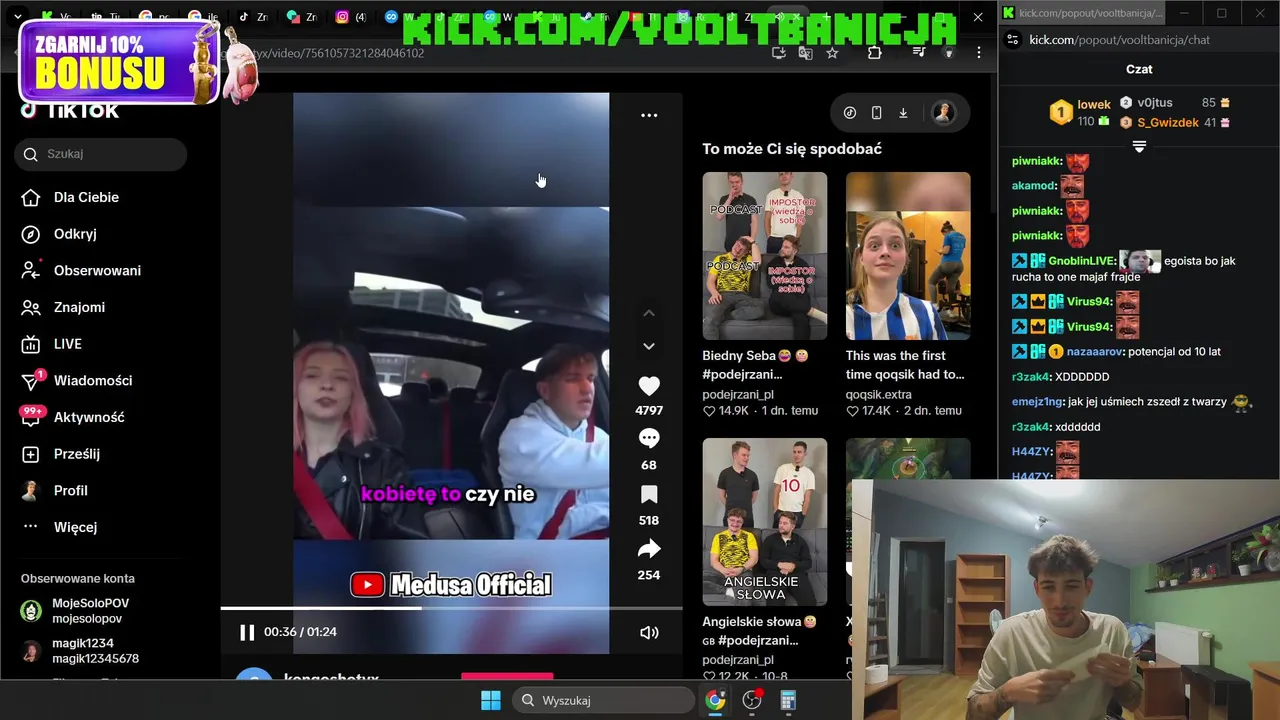Click the Czat header in Kick window

[1139, 69]
